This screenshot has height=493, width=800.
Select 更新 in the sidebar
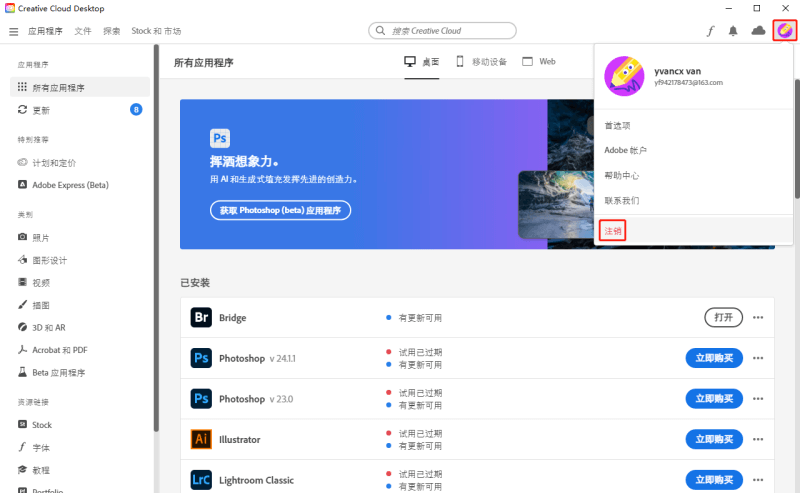click(x=41, y=110)
